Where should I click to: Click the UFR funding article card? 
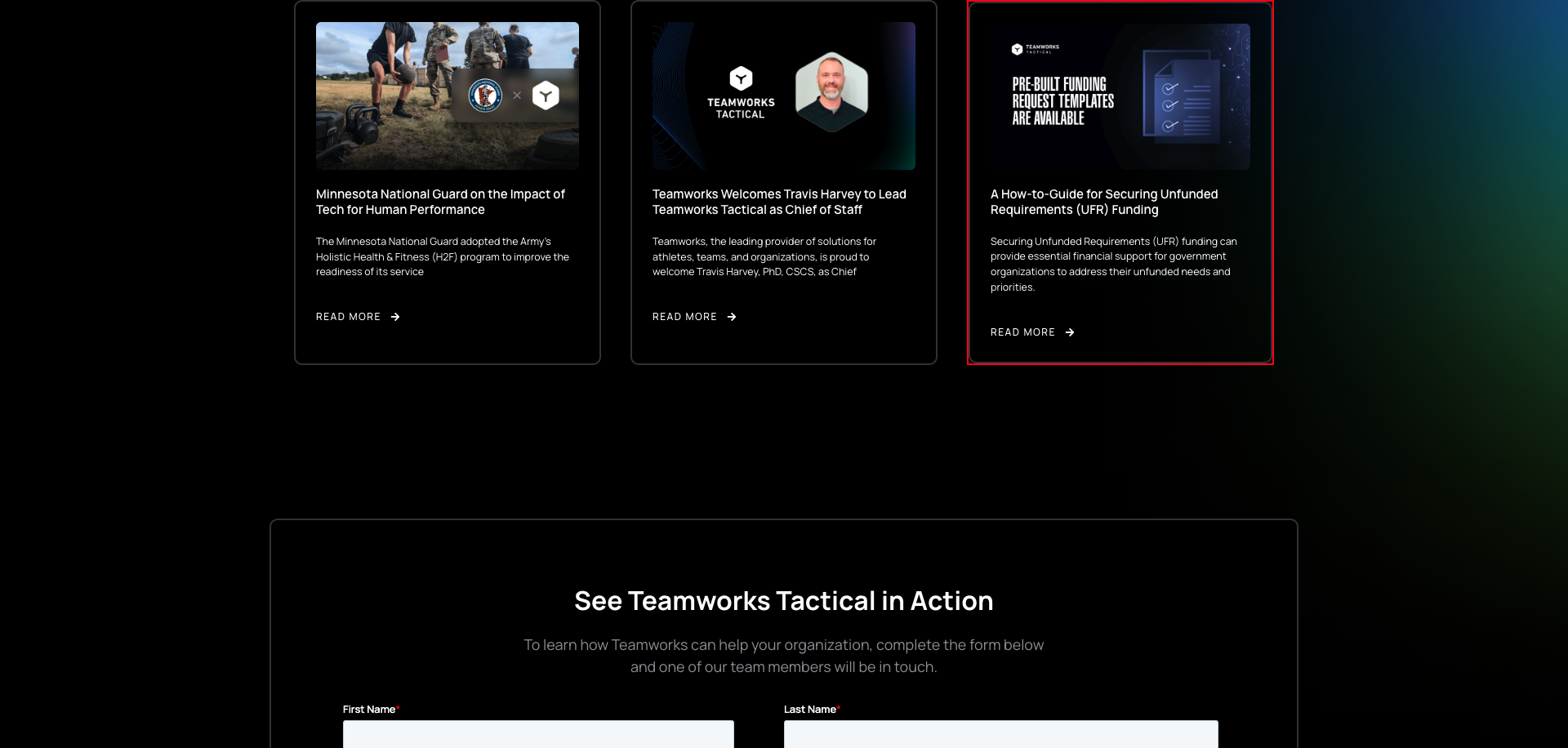click(x=1119, y=184)
